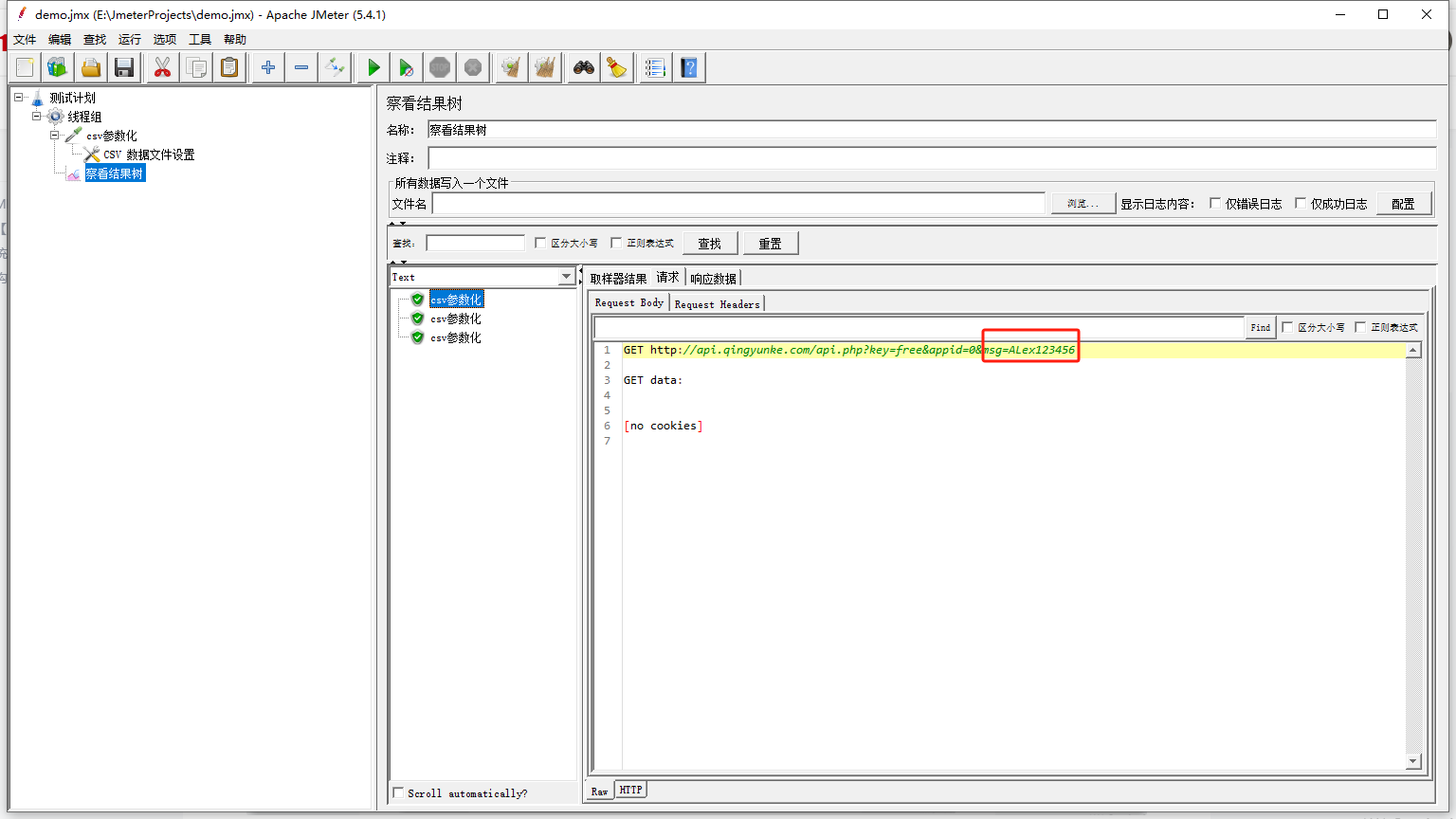This screenshot has width=1456, height=819.
Task: Click green shield icon of second csv参数化 result
Action: pos(417,318)
